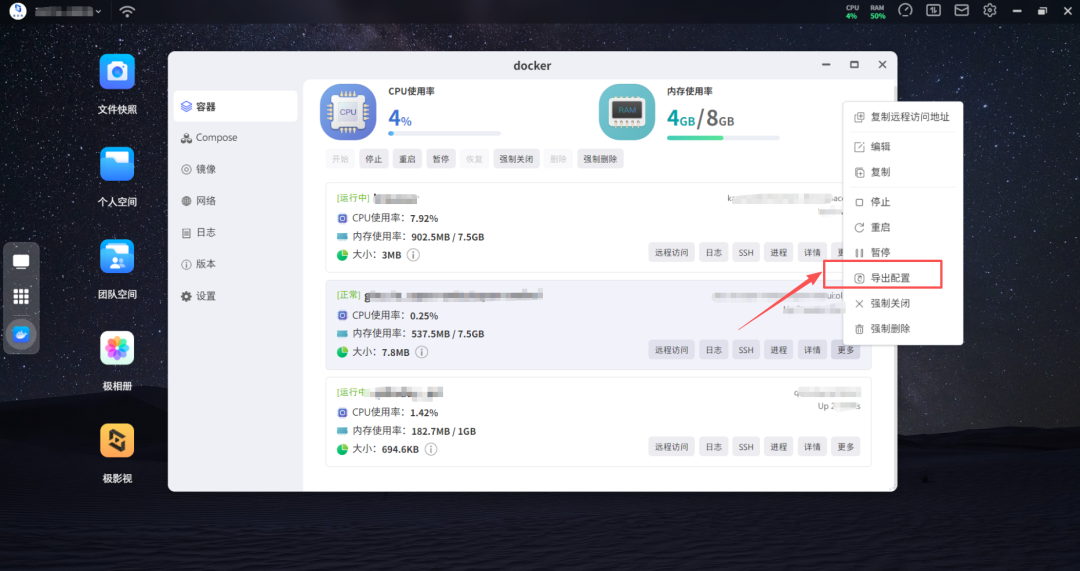Viewport: 1080px width, 571px height.
Task: Click the large RAM module icon
Action: coord(627,112)
